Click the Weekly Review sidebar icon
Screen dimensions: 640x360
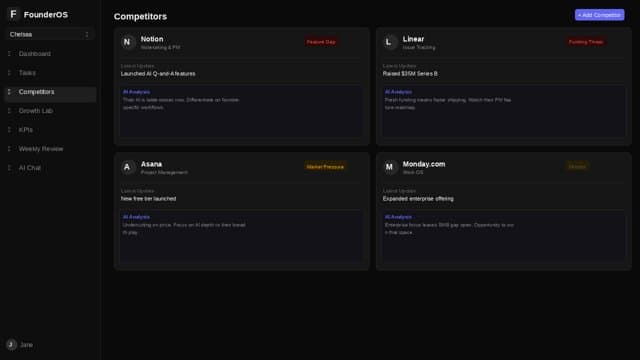tap(9, 149)
